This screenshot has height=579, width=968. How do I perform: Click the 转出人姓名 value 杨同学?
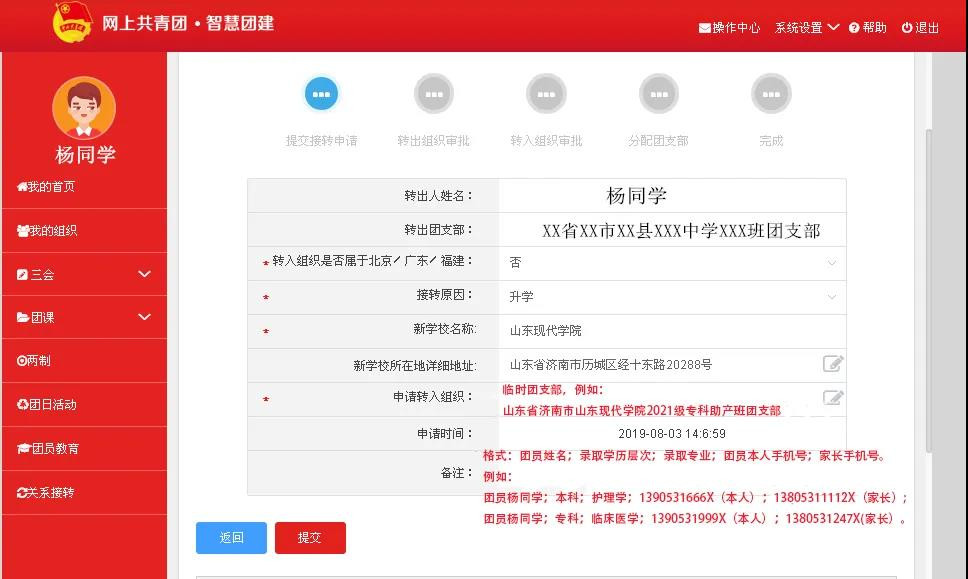pyautogui.click(x=636, y=196)
